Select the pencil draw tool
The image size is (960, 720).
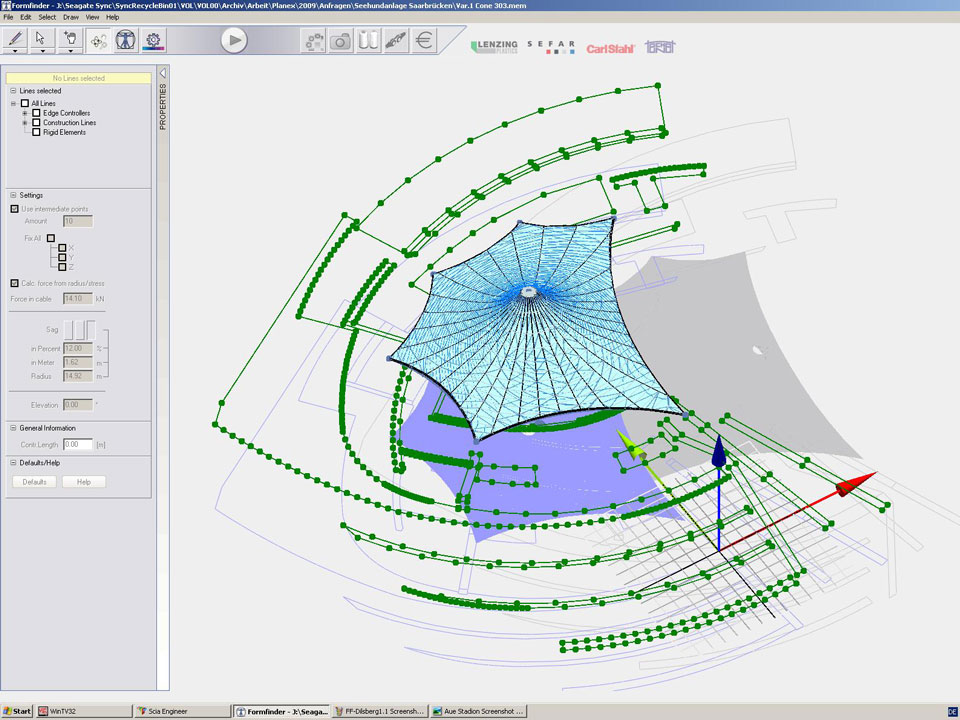point(15,39)
